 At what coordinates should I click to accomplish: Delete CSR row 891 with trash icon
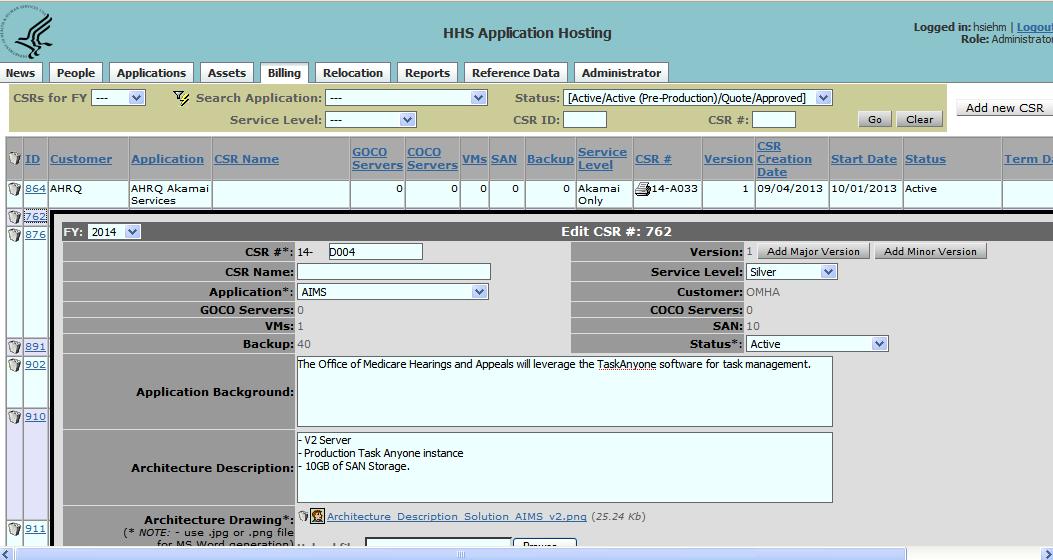[15, 347]
